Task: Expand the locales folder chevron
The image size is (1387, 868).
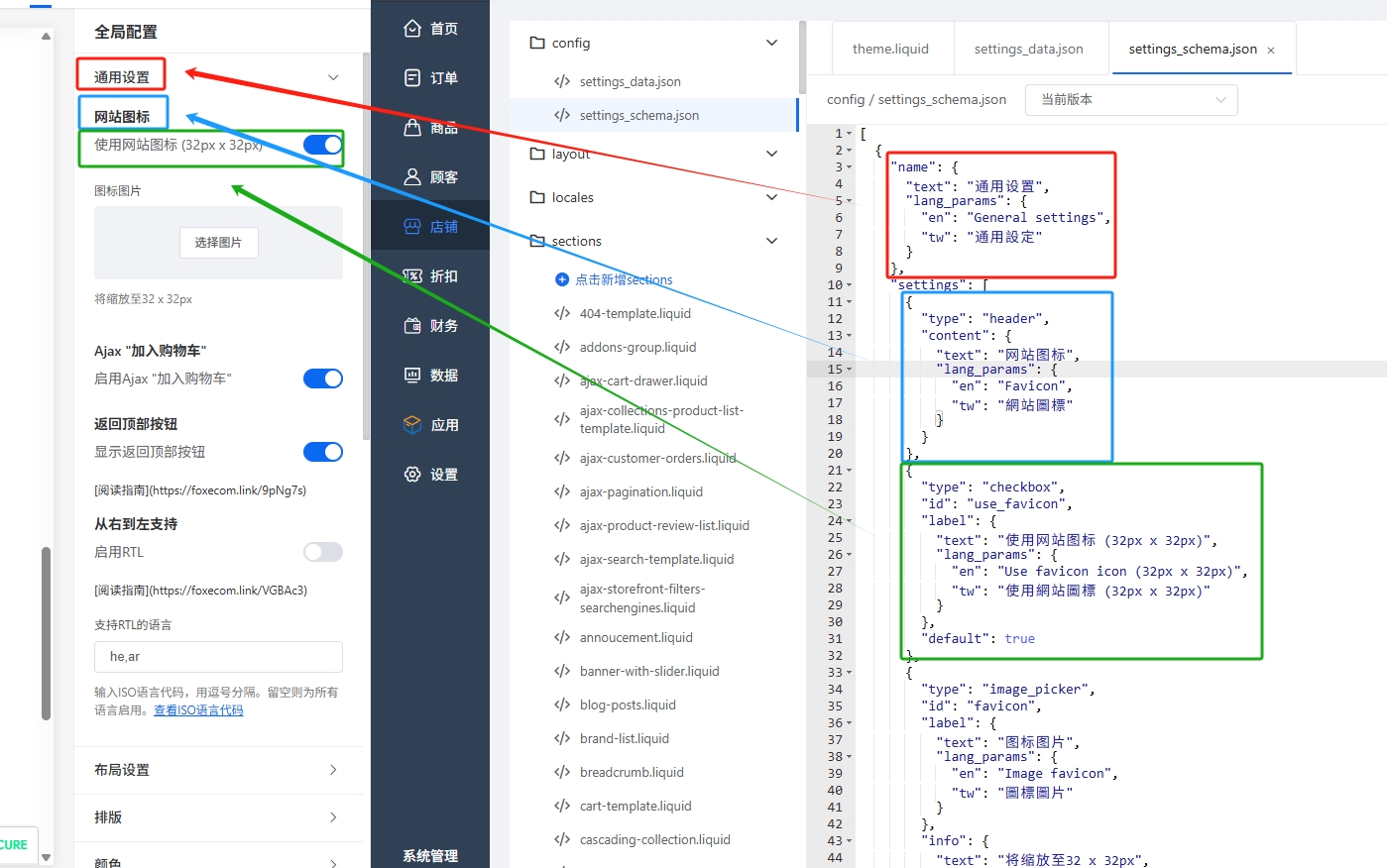Action: [771, 197]
